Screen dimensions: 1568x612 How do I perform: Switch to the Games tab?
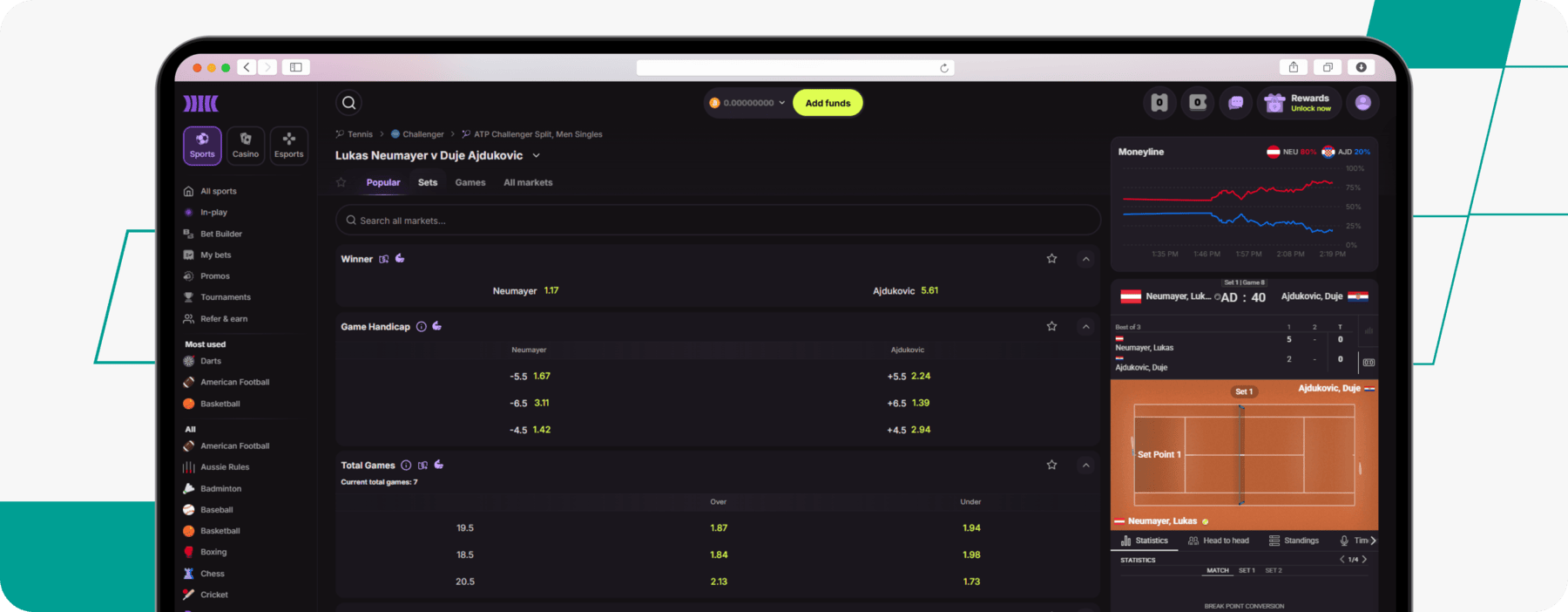(470, 182)
